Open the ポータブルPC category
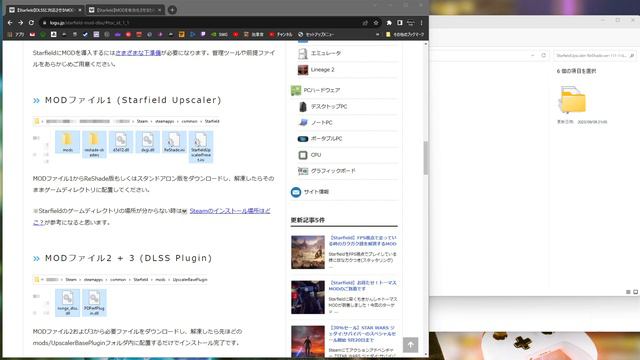640x360 pixels. (x=327, y=138)
